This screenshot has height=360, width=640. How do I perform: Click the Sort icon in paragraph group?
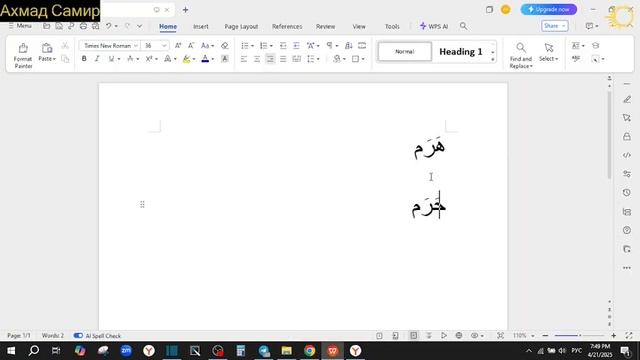coord(349,46)
